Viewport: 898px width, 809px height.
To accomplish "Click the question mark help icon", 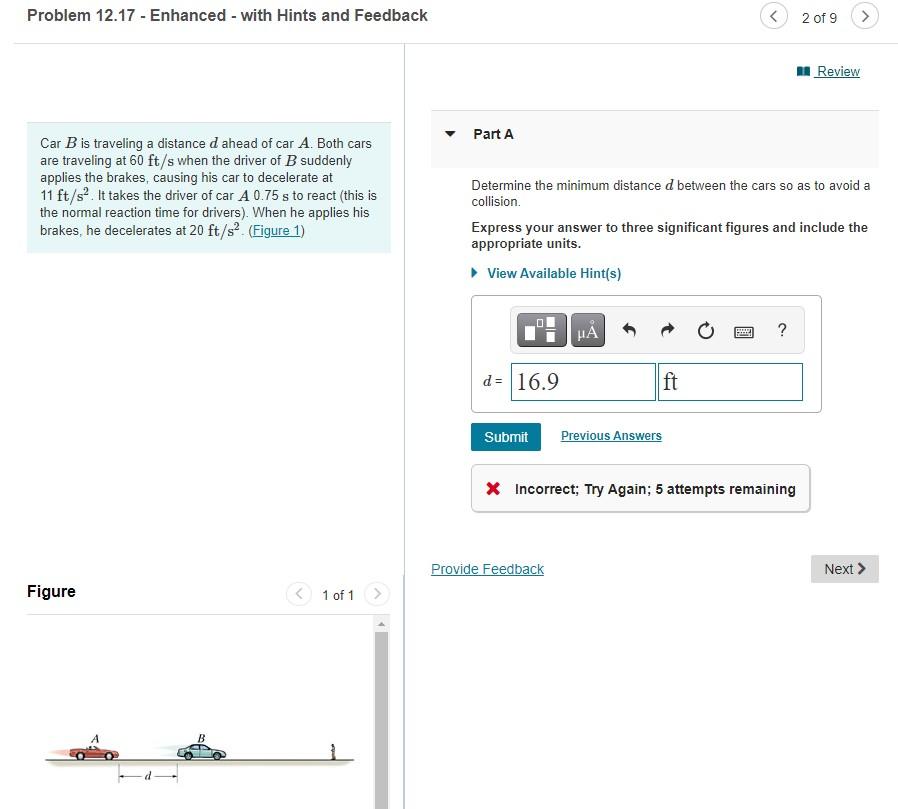I will [781, 330].
